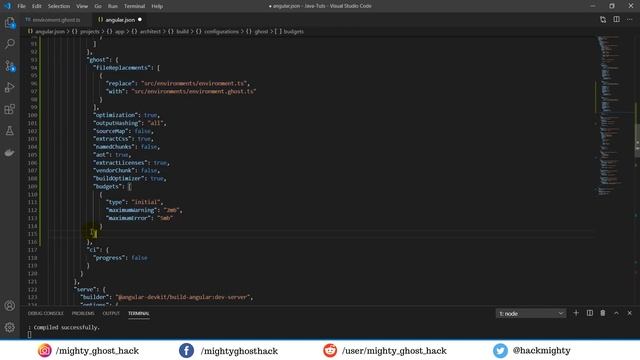The width and height of the screenshot is (640, 360).
Task: Open the Manage gear icon
Action: coord(10,327)
